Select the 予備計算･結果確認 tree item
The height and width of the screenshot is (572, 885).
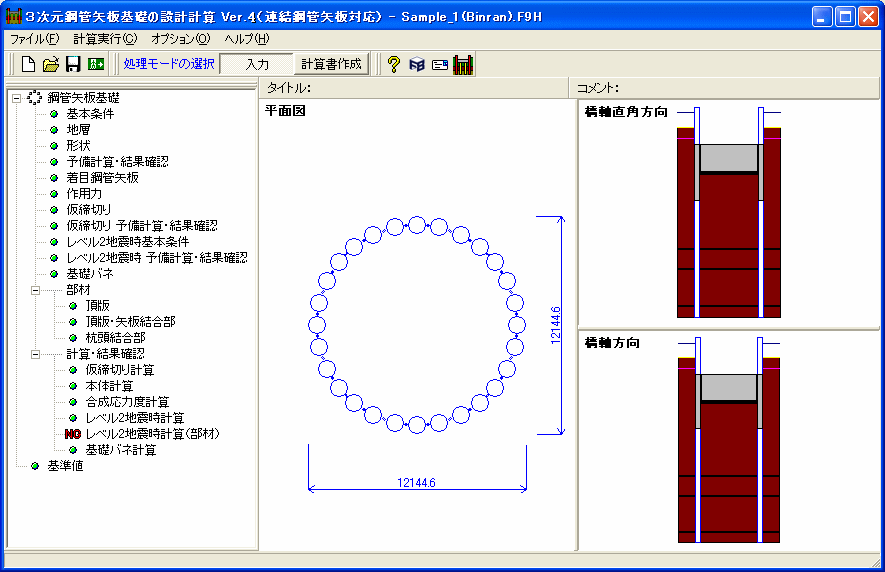pos(117,162)
